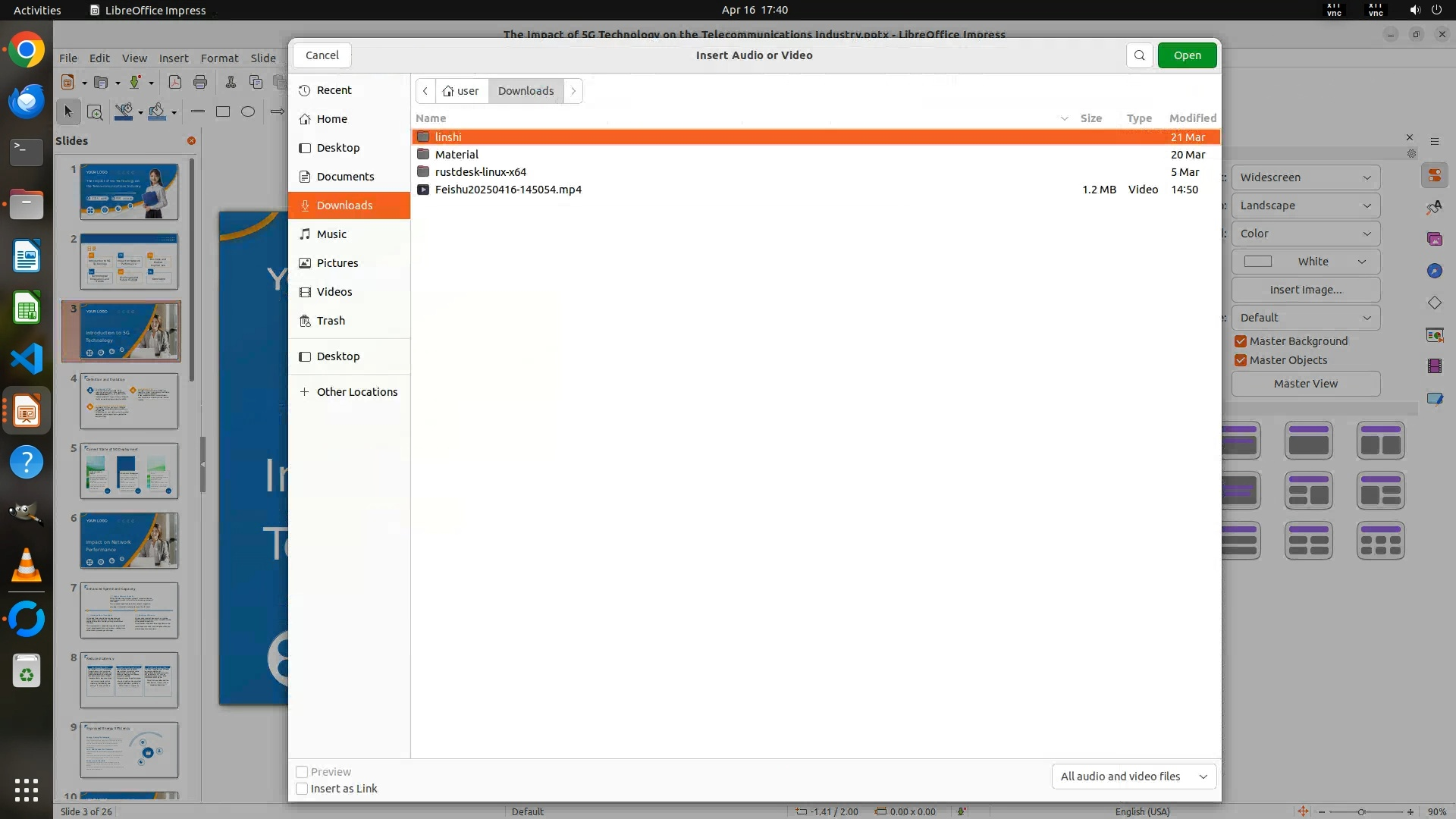Open the Format menu

[219, 58]
